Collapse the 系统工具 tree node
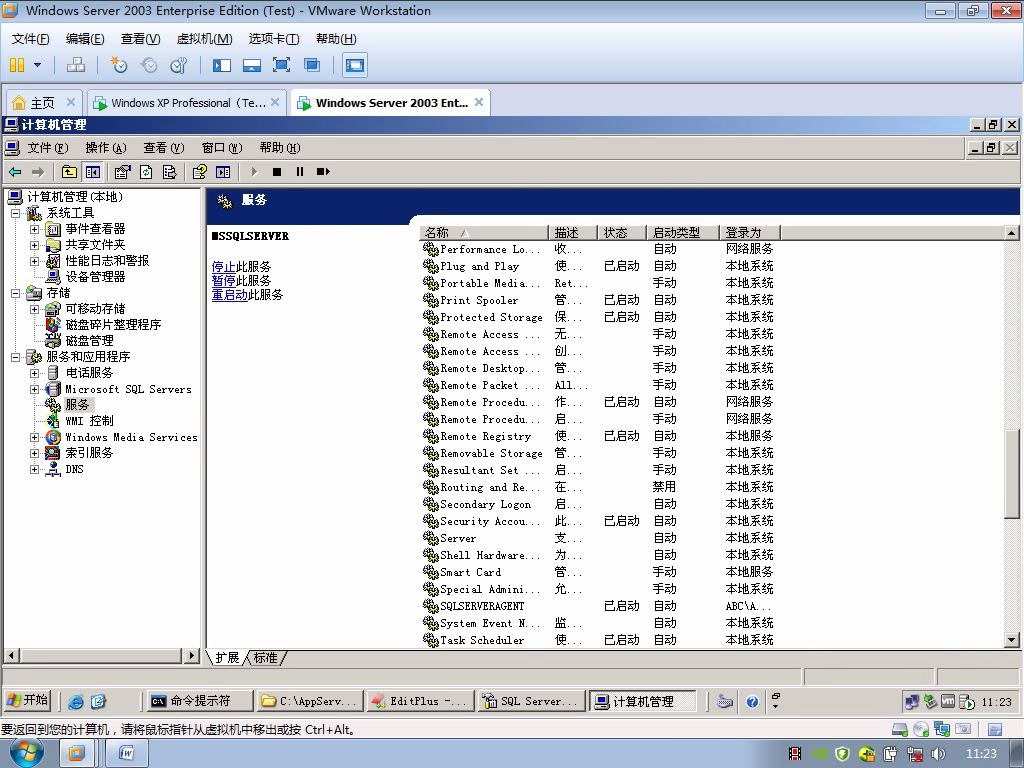1024x768 pixels. point(16,213)
